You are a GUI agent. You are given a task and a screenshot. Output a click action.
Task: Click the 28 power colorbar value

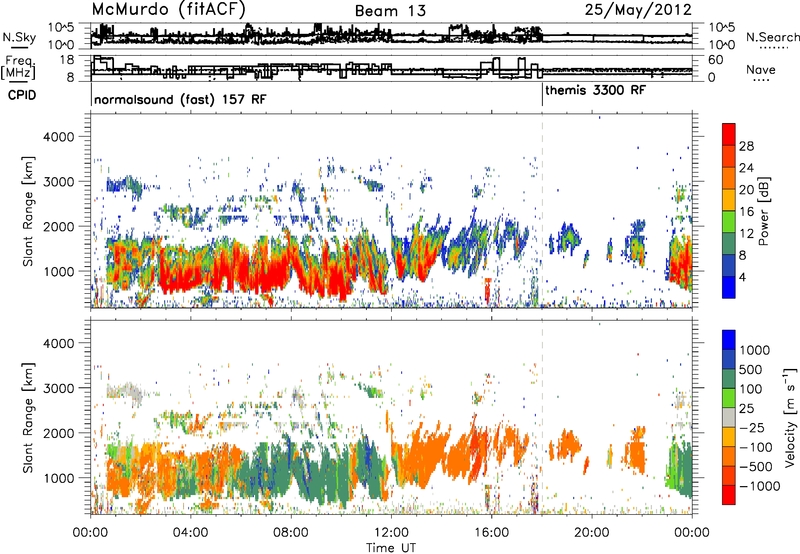(x=746, y=146)
